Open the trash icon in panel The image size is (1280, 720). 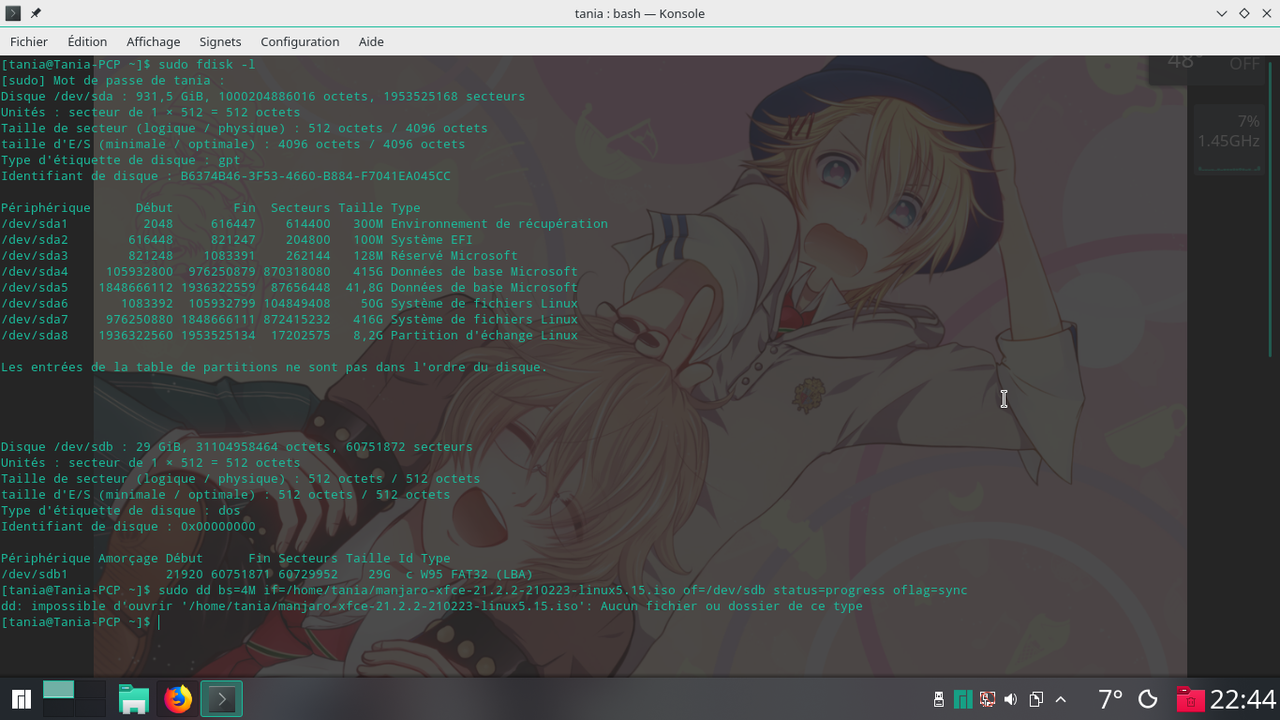tap(1189, 699)
